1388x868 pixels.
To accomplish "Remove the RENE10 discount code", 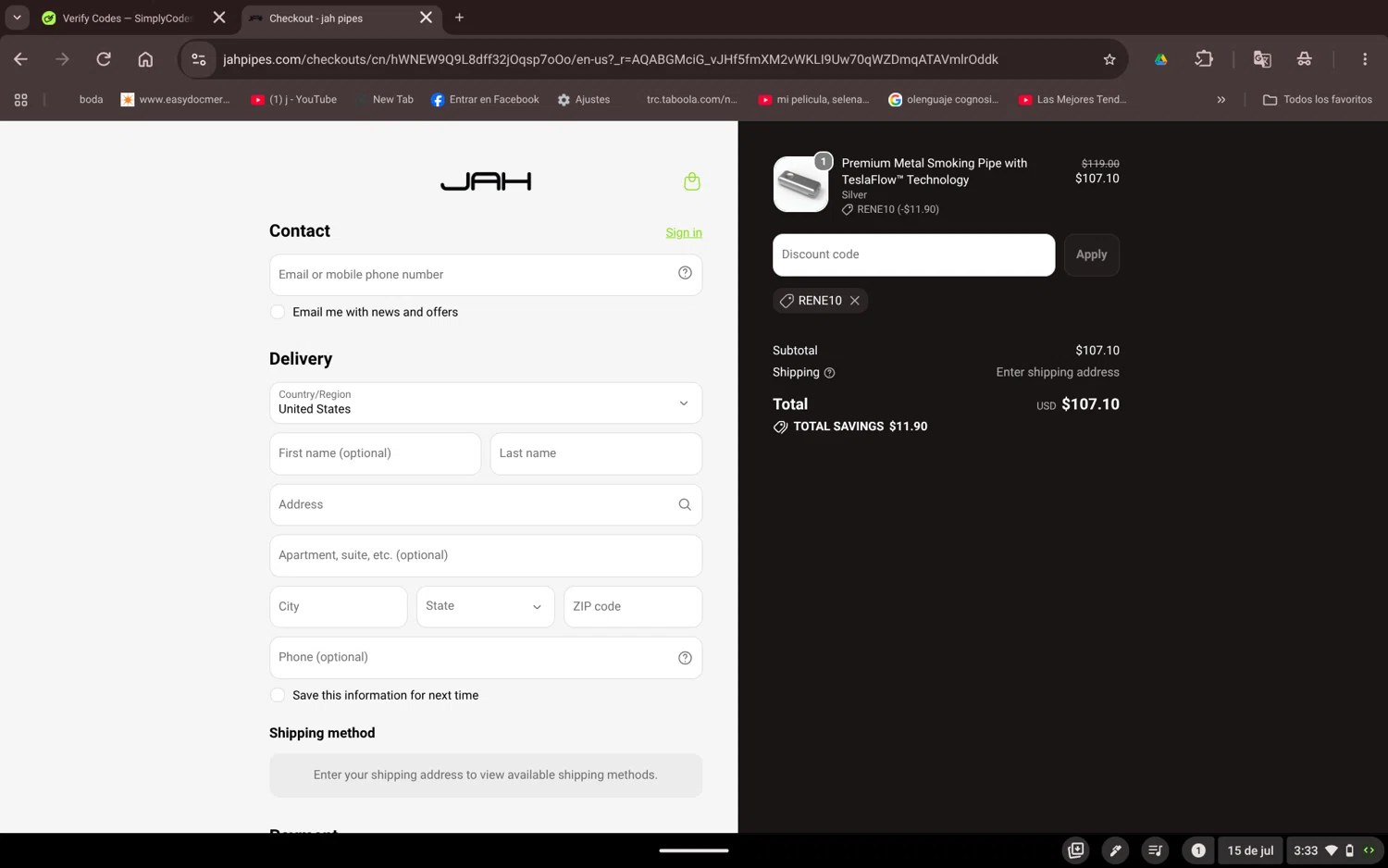I will pyautogui.click(x=855, y=301).
